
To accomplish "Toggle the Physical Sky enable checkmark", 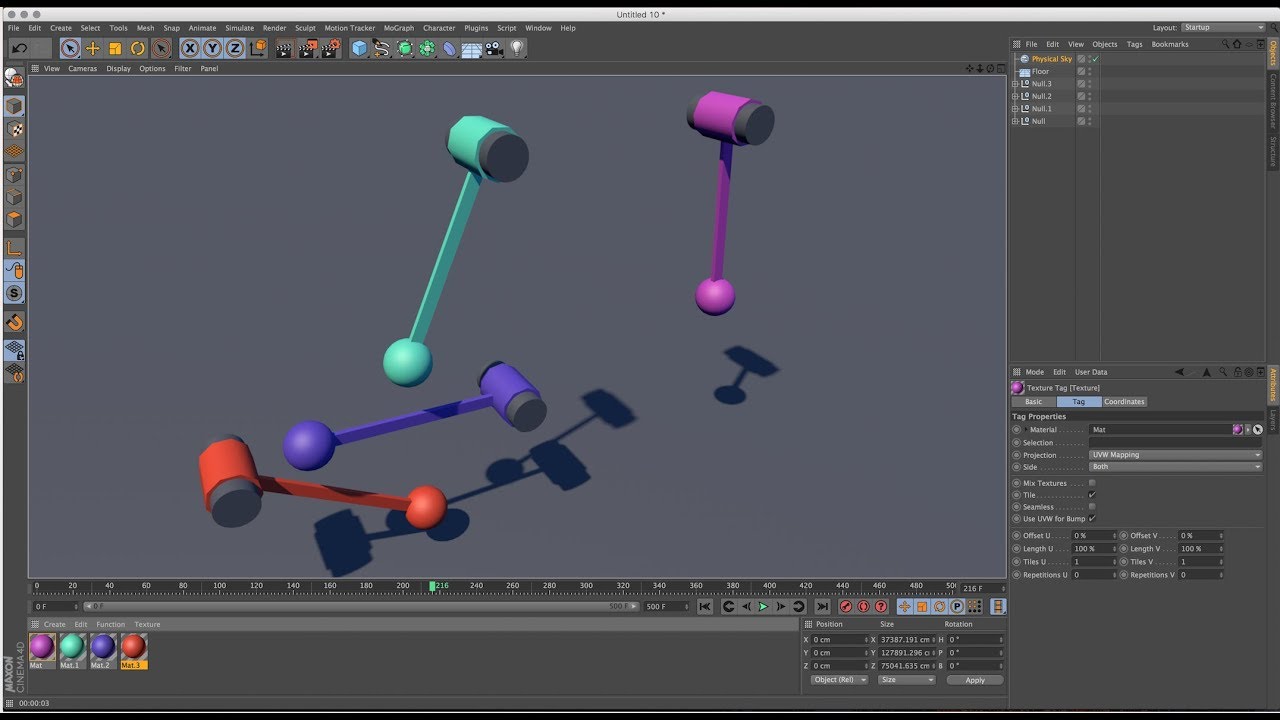I will (1096, 59).
